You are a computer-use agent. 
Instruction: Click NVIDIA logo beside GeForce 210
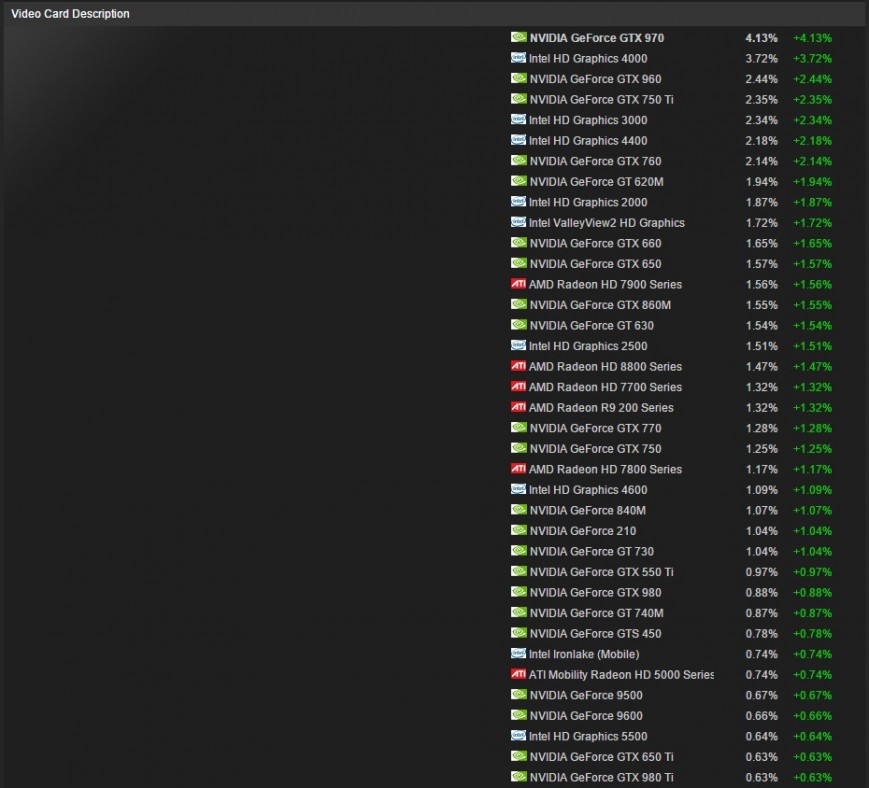click(x=518, y=530)
